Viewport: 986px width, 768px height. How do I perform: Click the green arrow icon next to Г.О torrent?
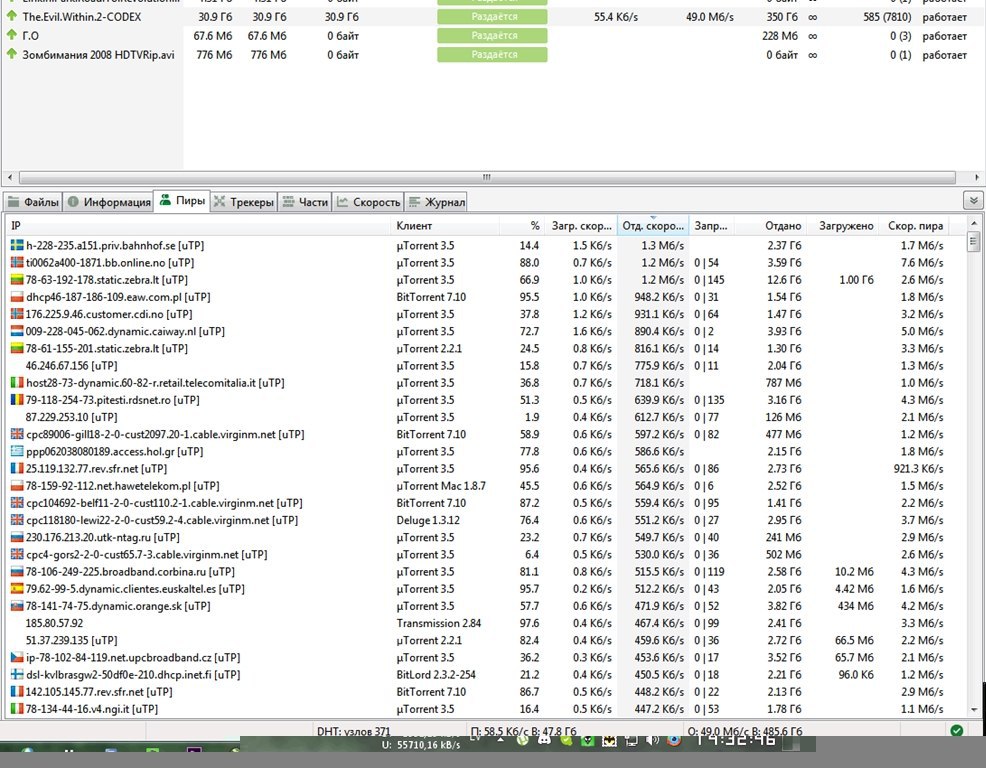pos(11,35)
